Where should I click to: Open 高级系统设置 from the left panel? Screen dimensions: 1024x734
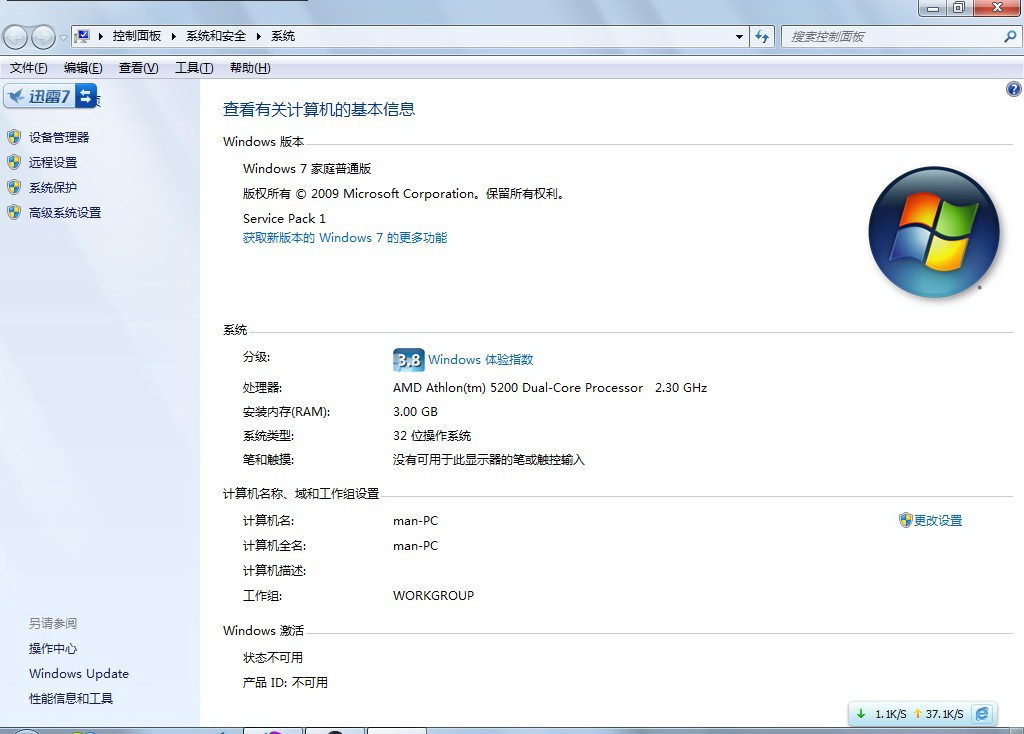point(66,212)
